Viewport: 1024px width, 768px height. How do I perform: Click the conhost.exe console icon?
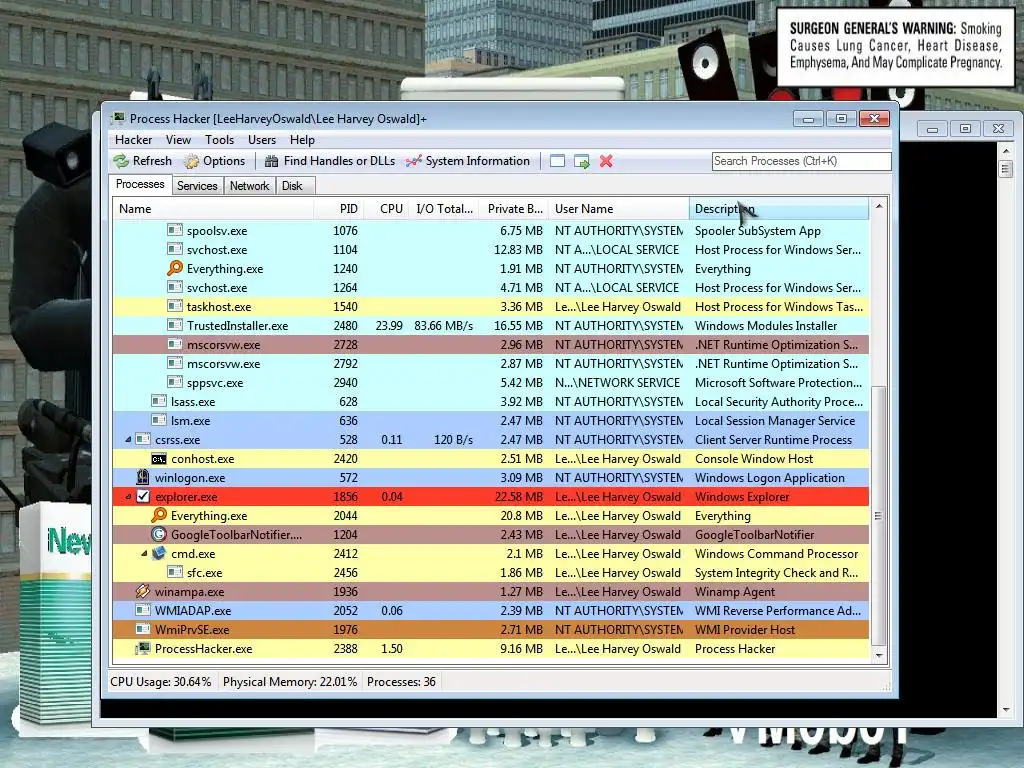[159, 459]
